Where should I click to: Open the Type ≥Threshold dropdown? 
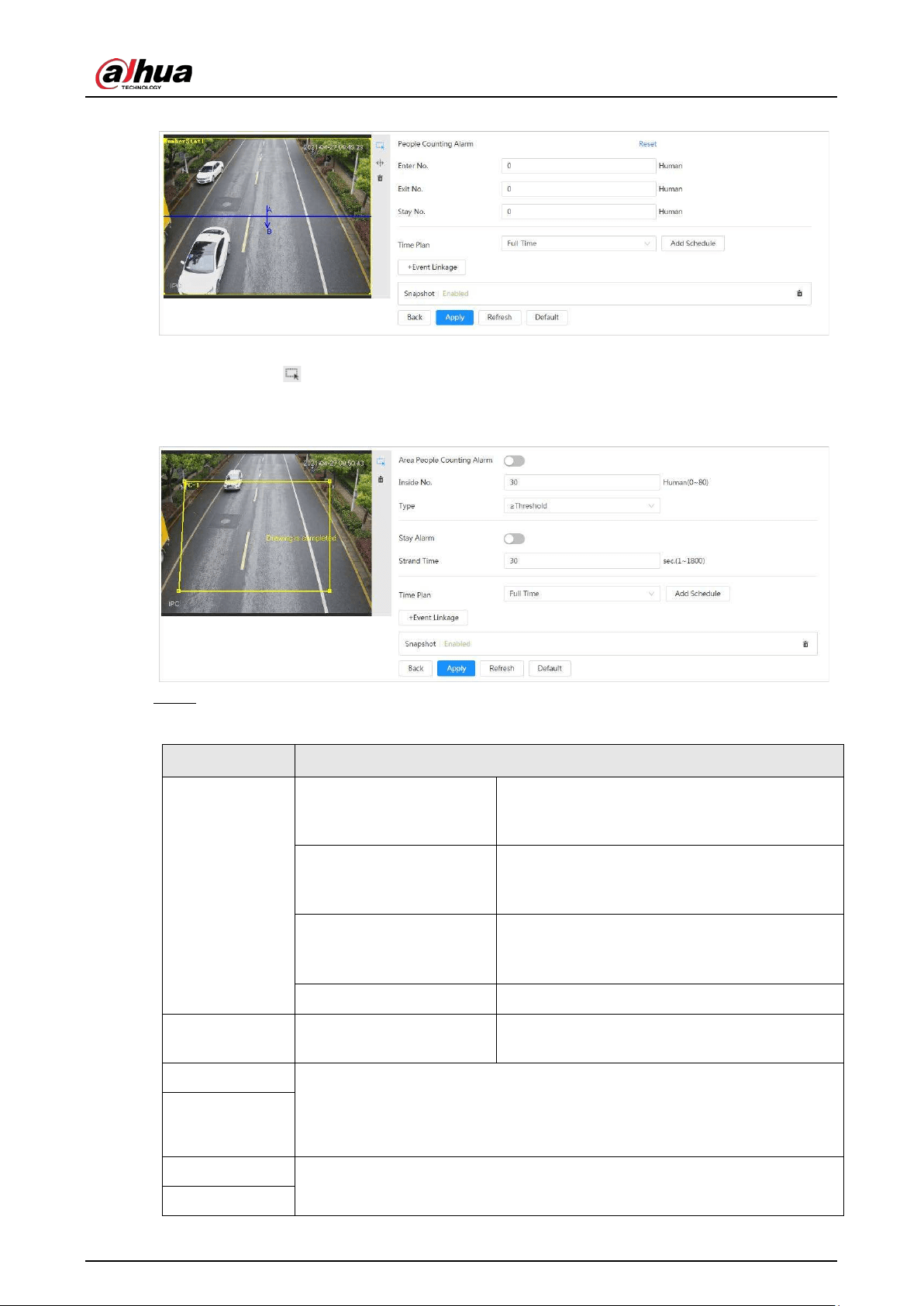click(x=581, y=506)
